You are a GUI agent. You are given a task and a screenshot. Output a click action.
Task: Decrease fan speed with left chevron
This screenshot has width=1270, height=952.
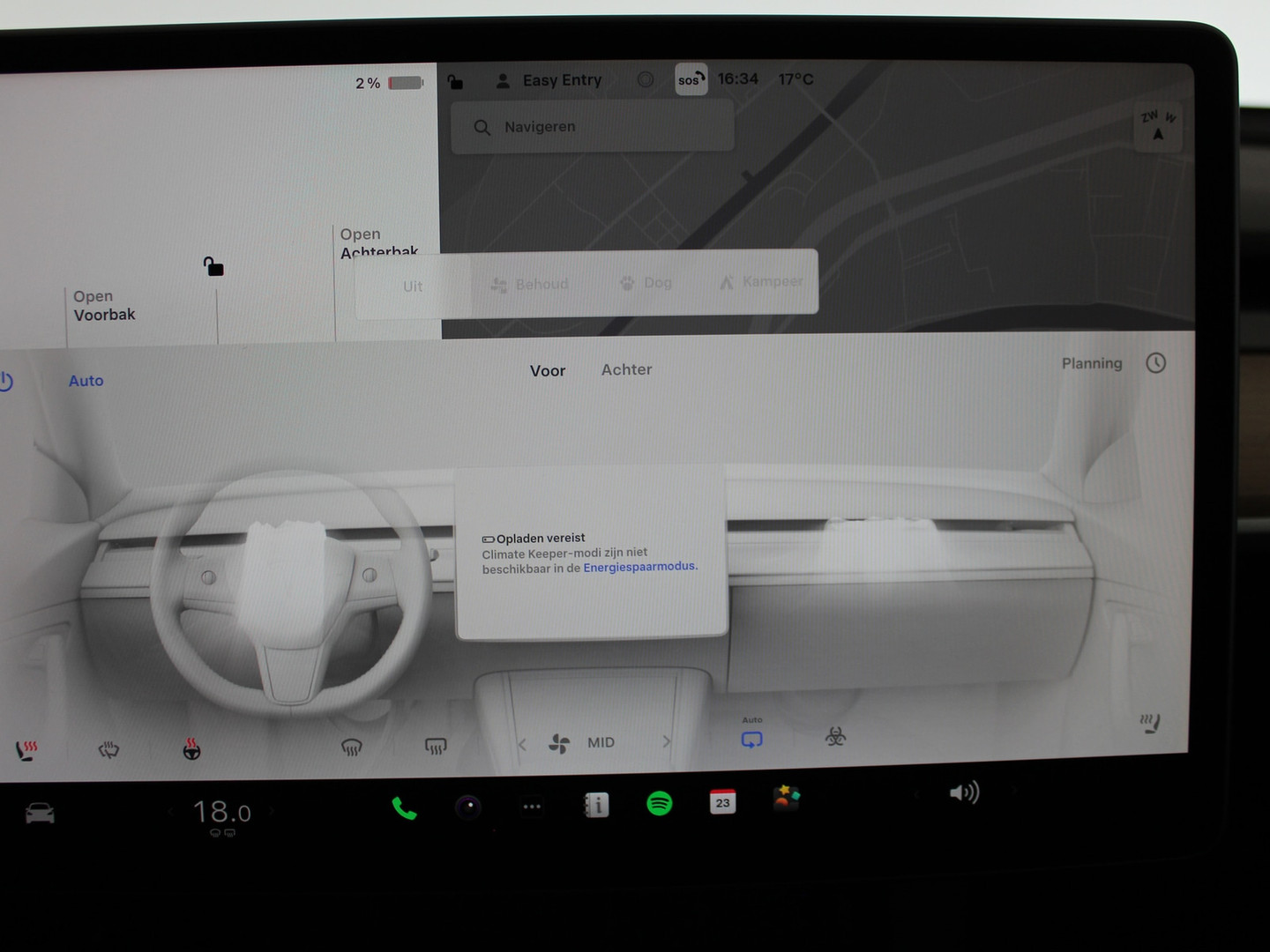[x=522, y=745]
